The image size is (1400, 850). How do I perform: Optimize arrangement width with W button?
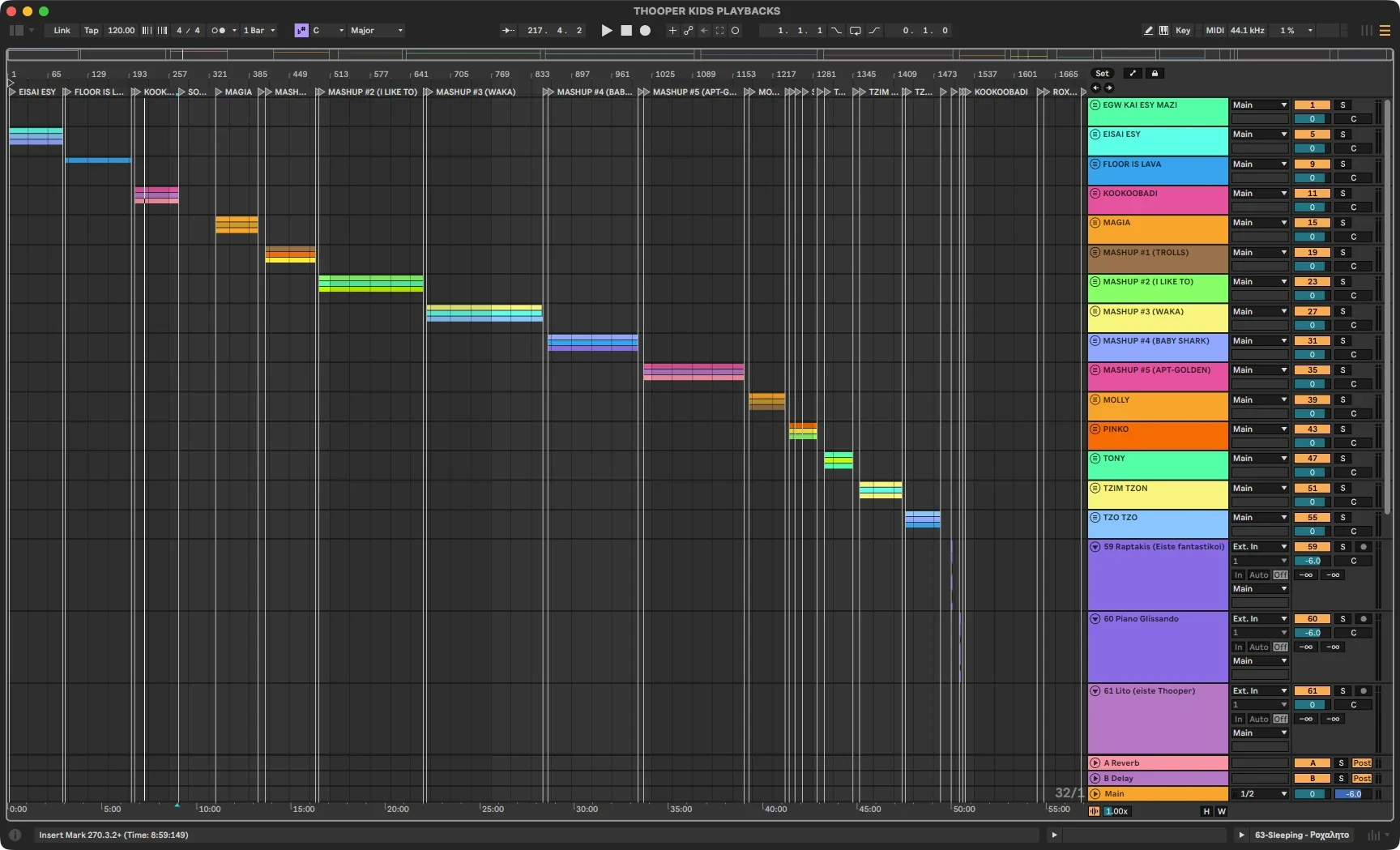coord(1222,812)
